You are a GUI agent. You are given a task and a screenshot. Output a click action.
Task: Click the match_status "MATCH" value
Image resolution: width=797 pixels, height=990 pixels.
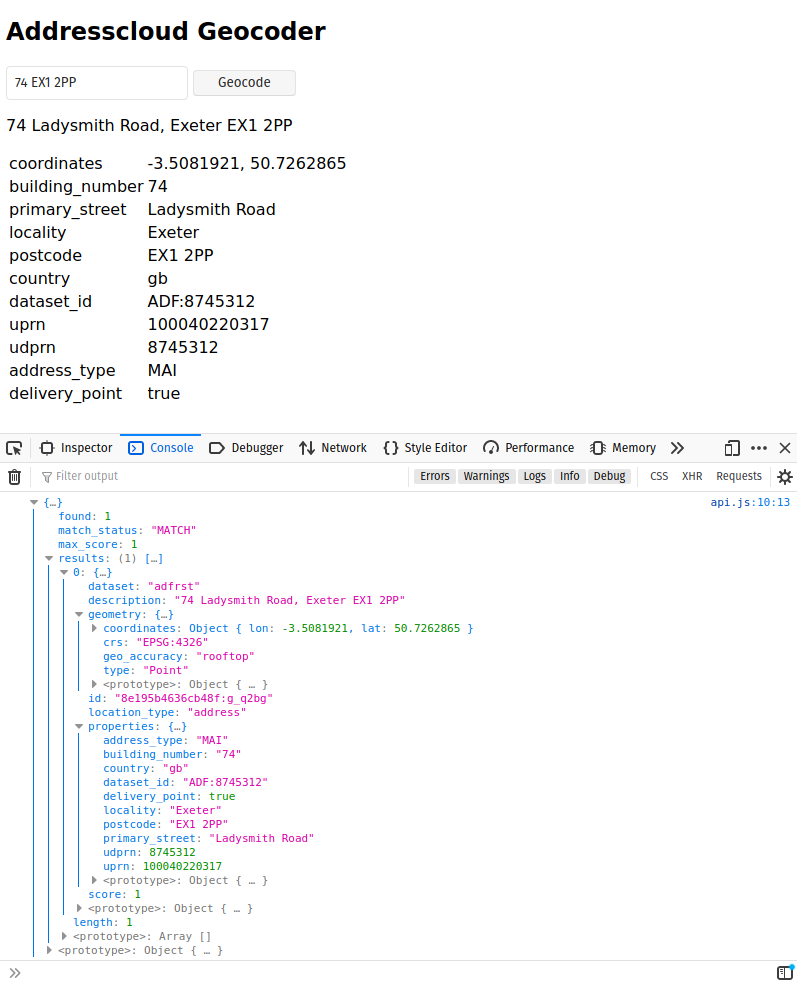pyautogui.click(x=174, y=530)
